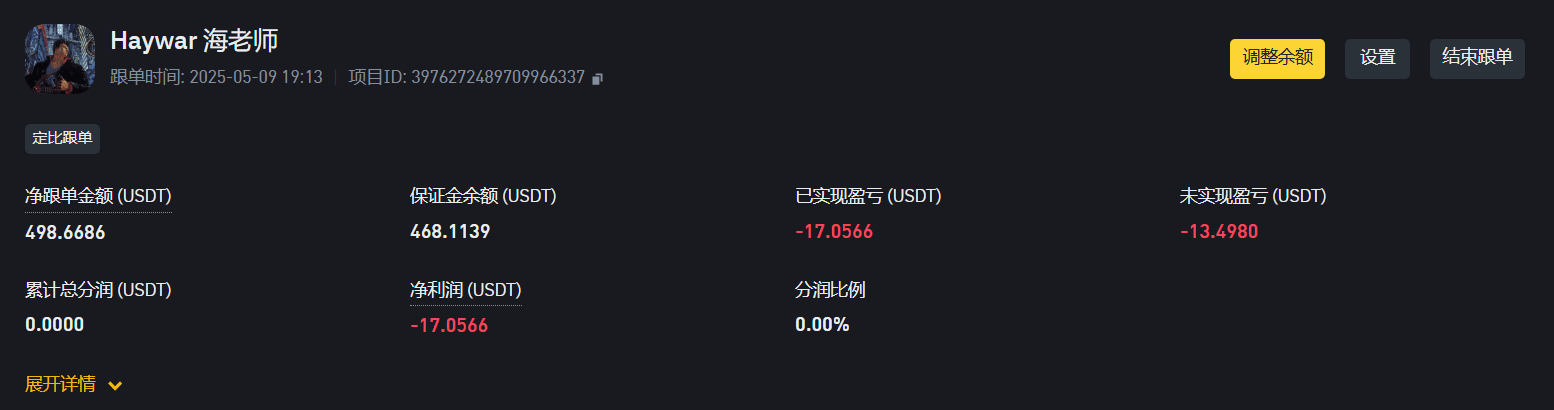Click the 保证金余额 value 468.1139
This screenshot has width=1554, height=410.
(450, 232)
